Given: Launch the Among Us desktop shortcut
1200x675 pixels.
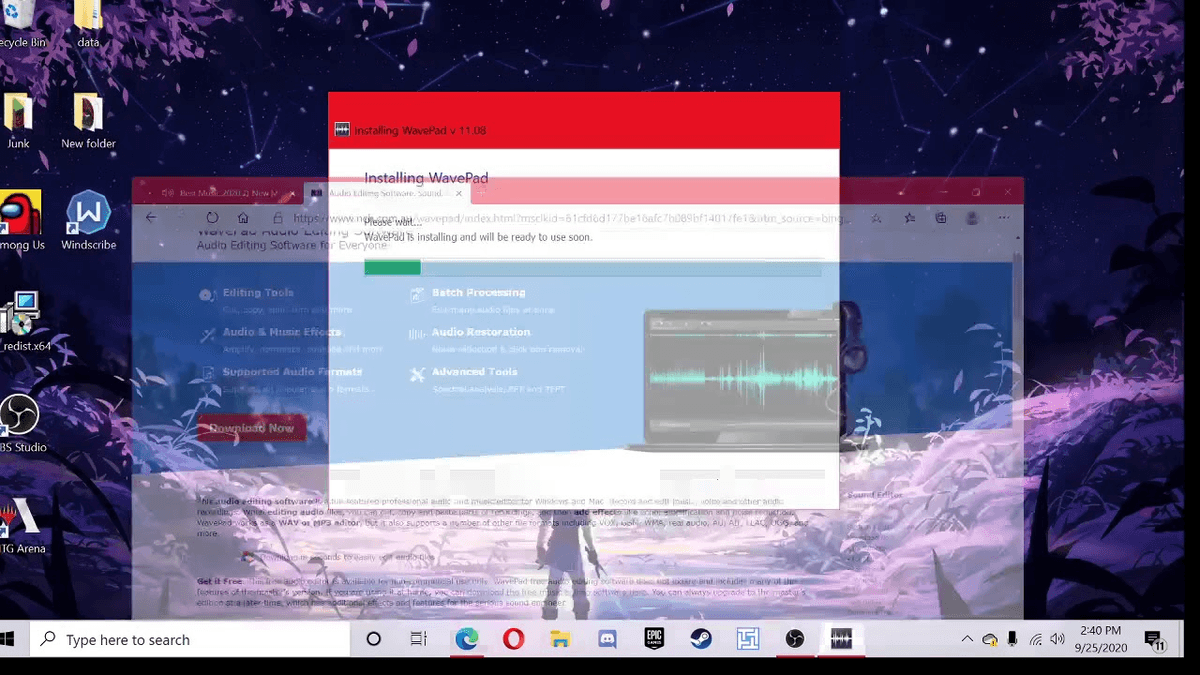Looking at the screenshot, I should pos(20,221).
